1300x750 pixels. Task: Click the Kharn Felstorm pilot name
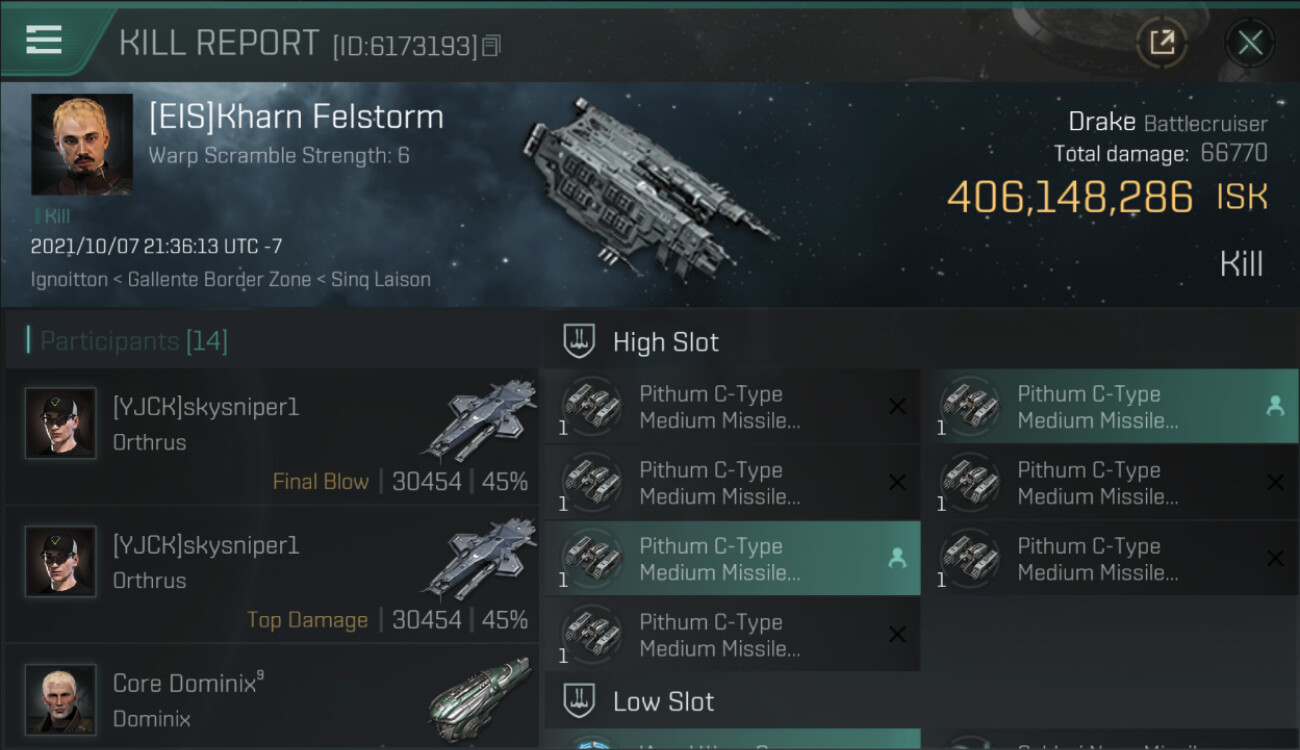[296, 117]
